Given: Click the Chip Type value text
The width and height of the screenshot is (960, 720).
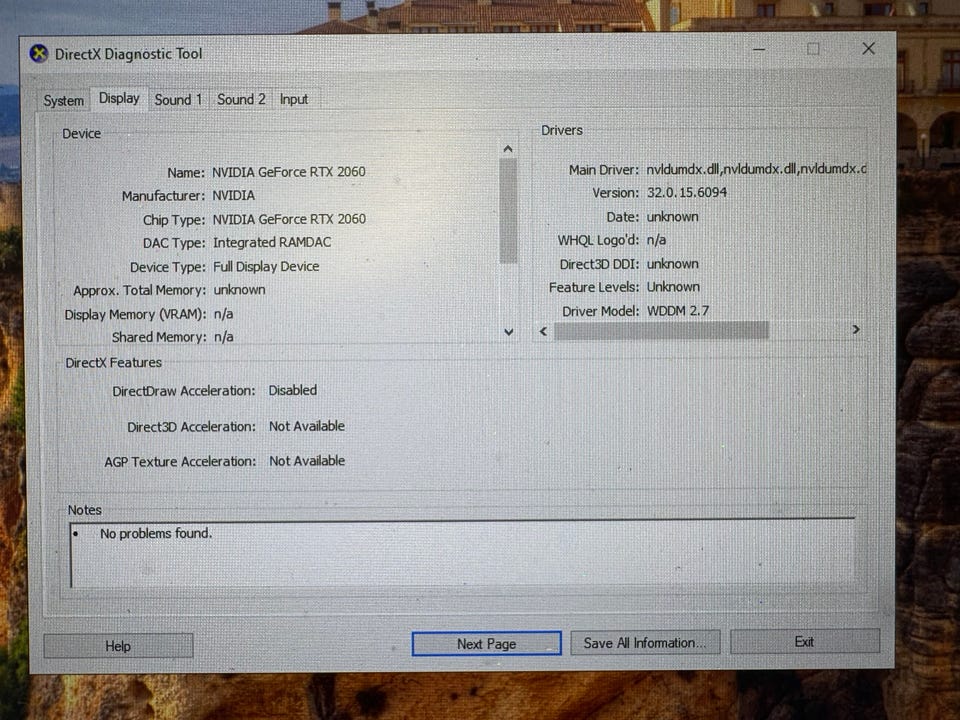Looking at the screenshot, I should pos(289,219).
